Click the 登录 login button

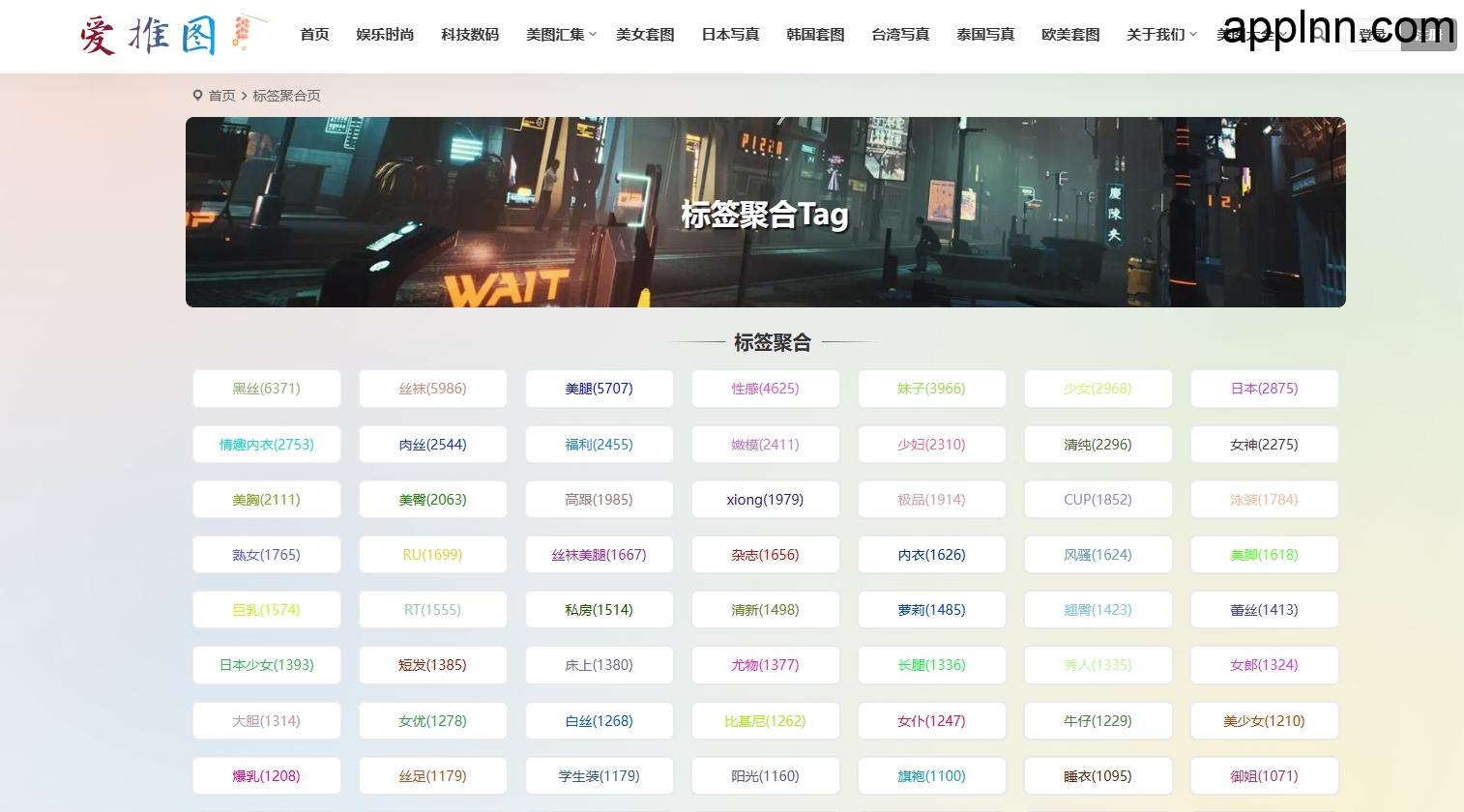tap(1373, 34)
